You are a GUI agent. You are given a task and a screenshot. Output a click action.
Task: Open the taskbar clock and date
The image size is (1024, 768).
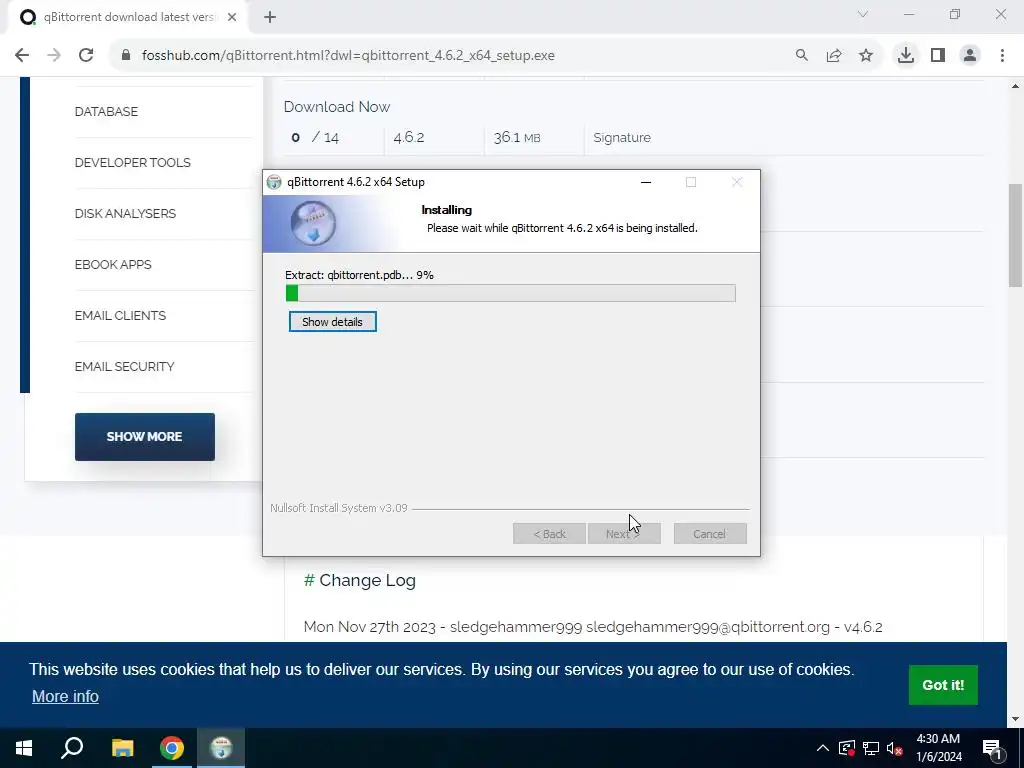pos(938,748)
